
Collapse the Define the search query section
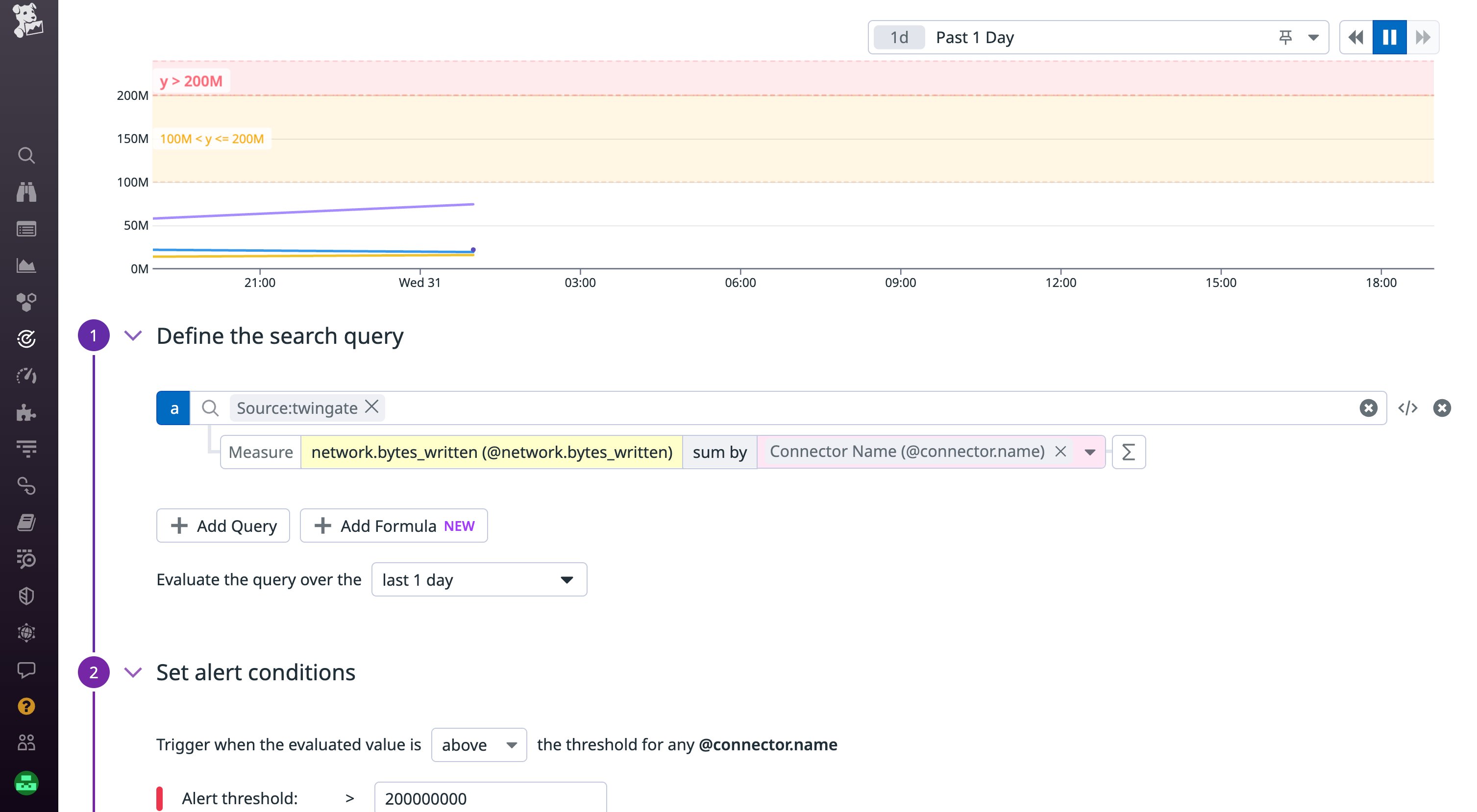click(133, 336)
